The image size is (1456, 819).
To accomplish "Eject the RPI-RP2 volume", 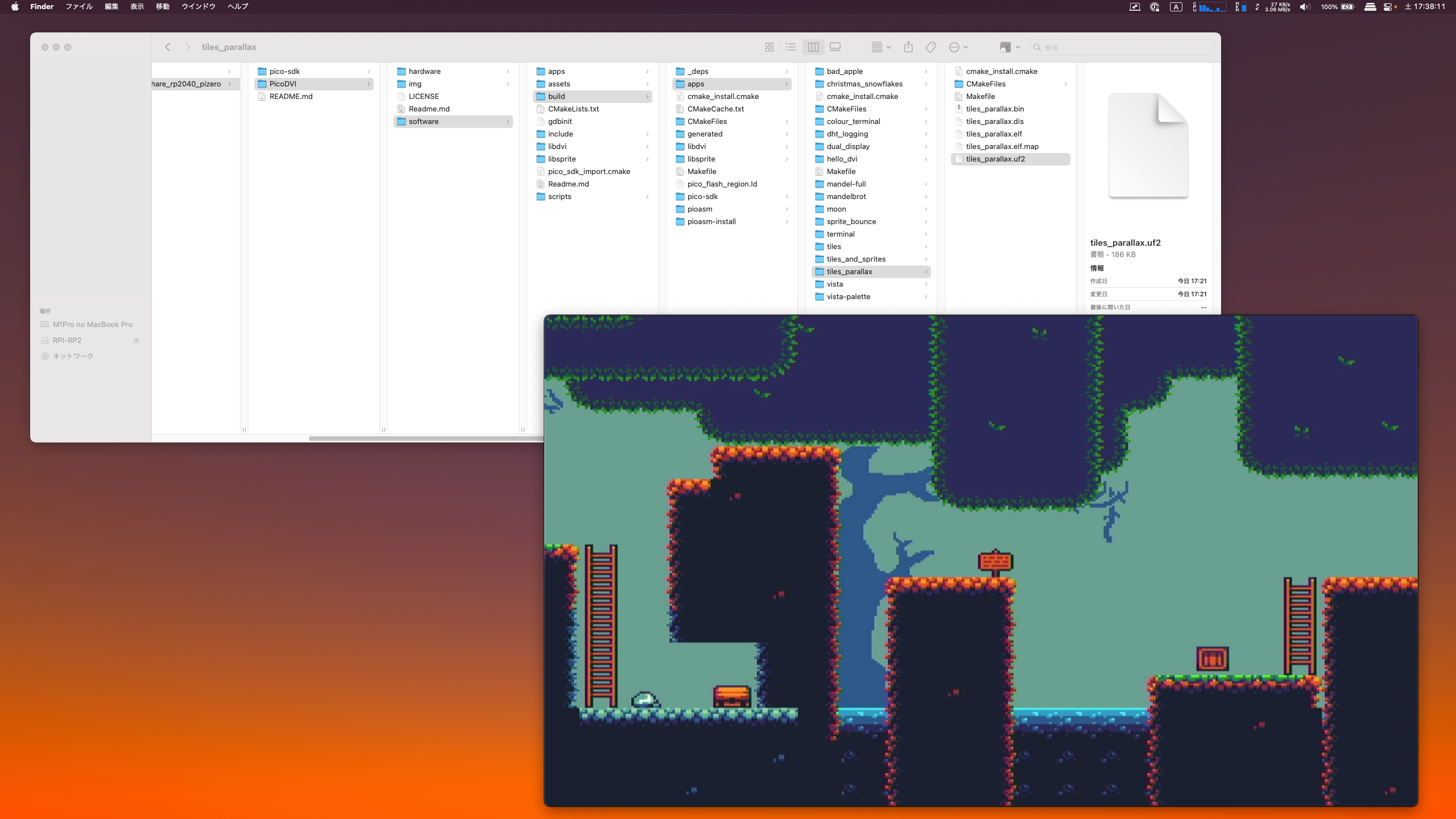I will (136, 340).
